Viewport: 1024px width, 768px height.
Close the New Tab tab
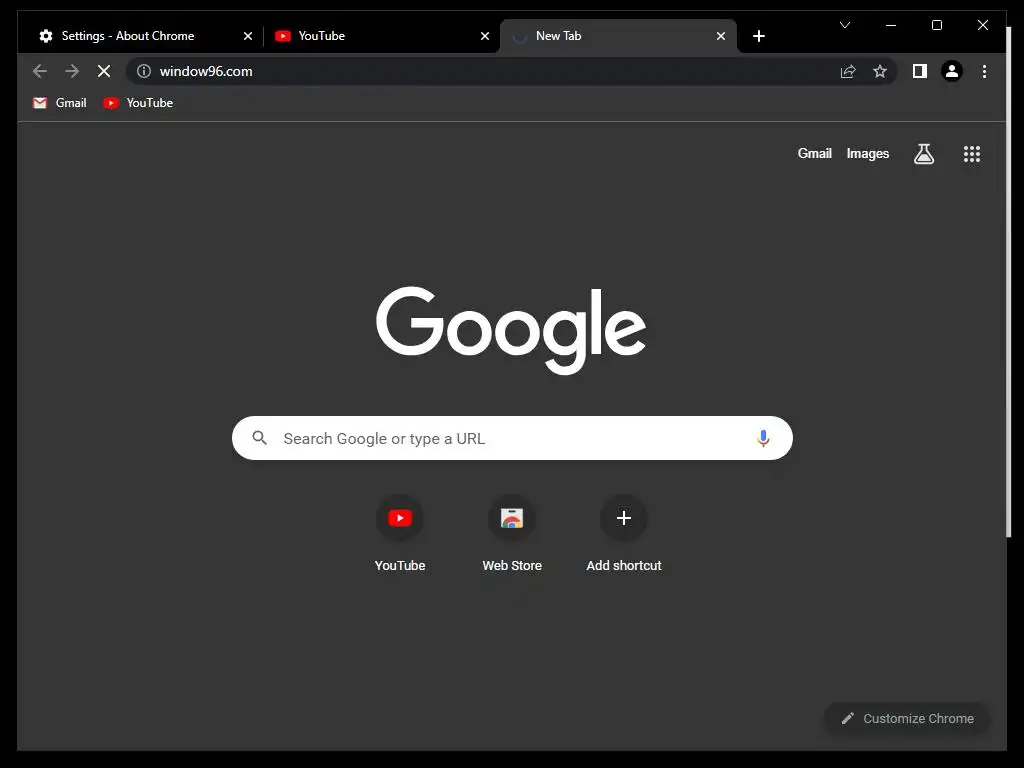point(720,36)
